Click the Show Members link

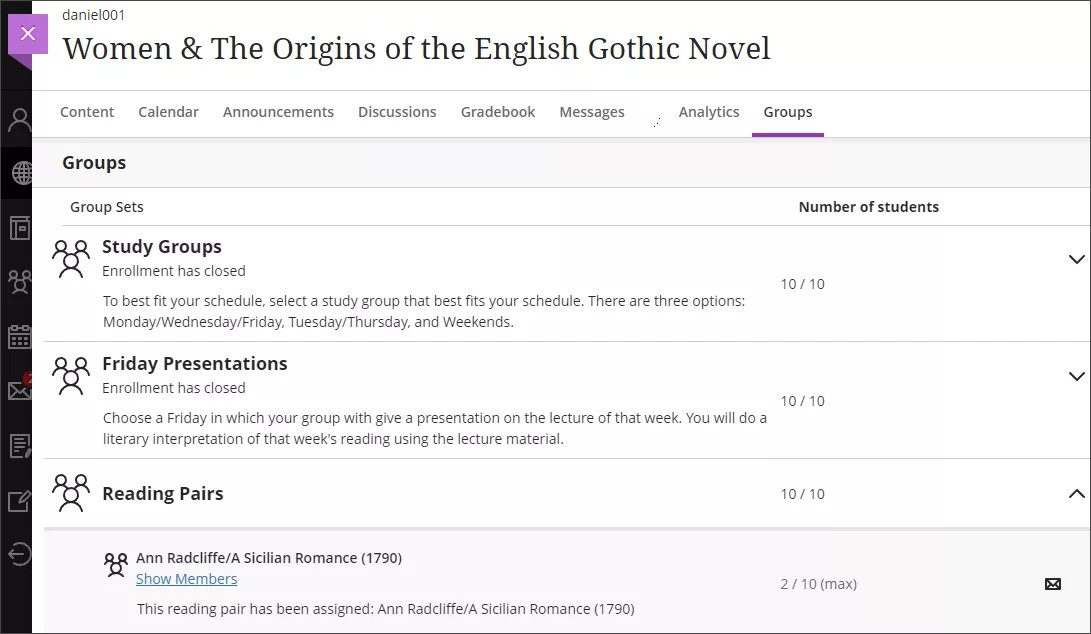pos(186,579)
